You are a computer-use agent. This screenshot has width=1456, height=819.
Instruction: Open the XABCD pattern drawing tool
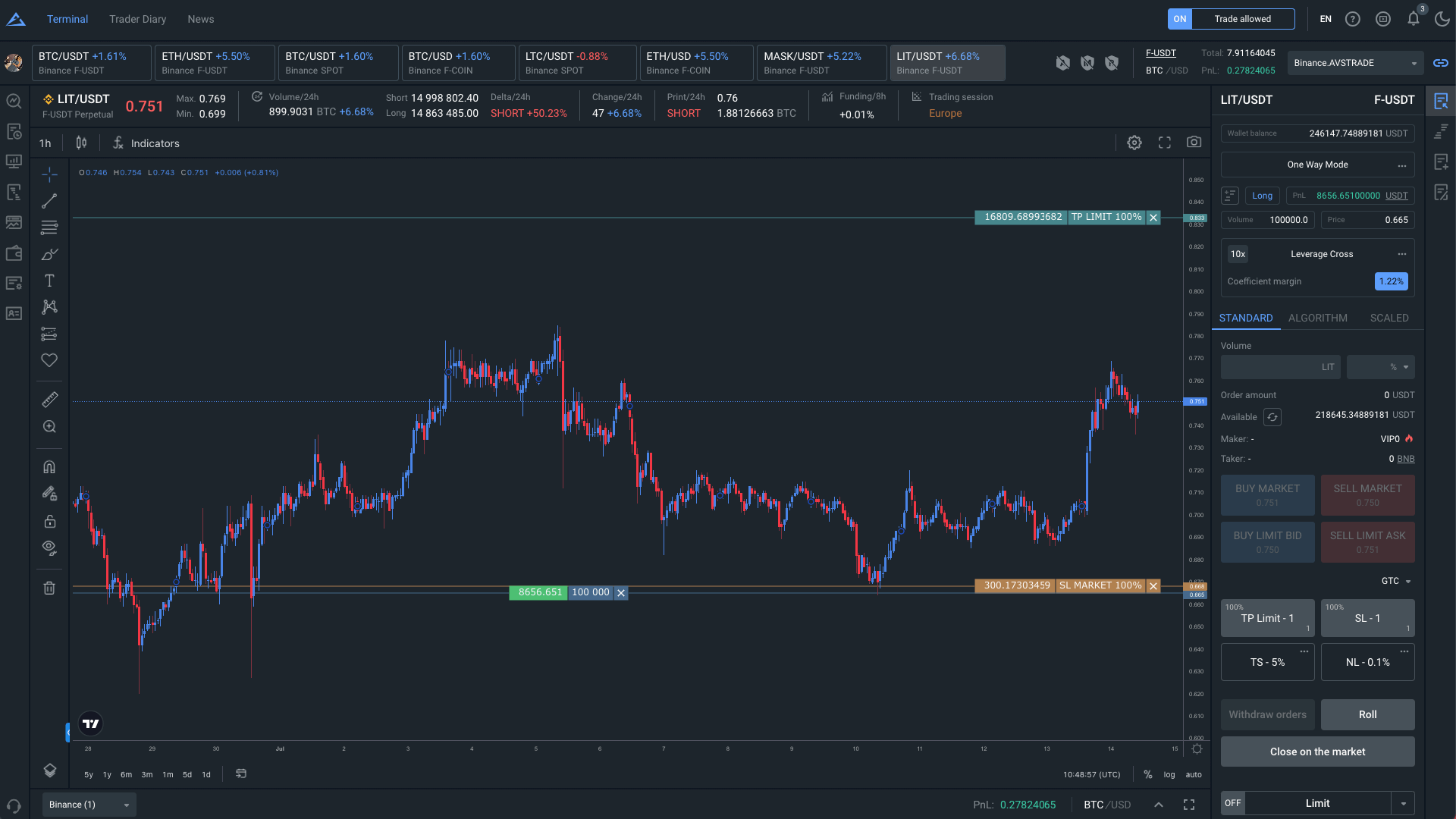coord(49,307)
